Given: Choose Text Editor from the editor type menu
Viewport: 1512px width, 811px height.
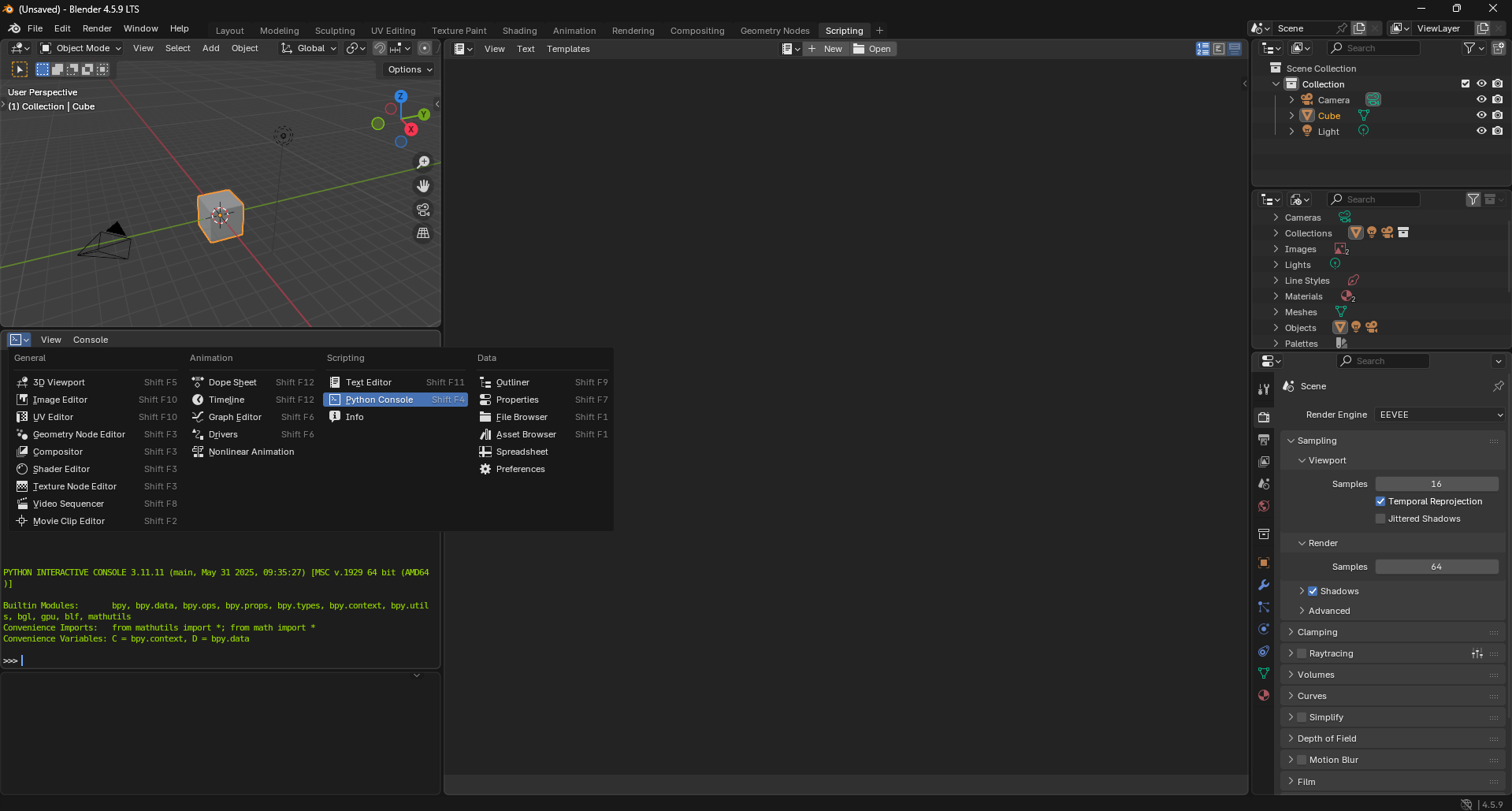Looking at the screenshot, I should pos(397,382).
